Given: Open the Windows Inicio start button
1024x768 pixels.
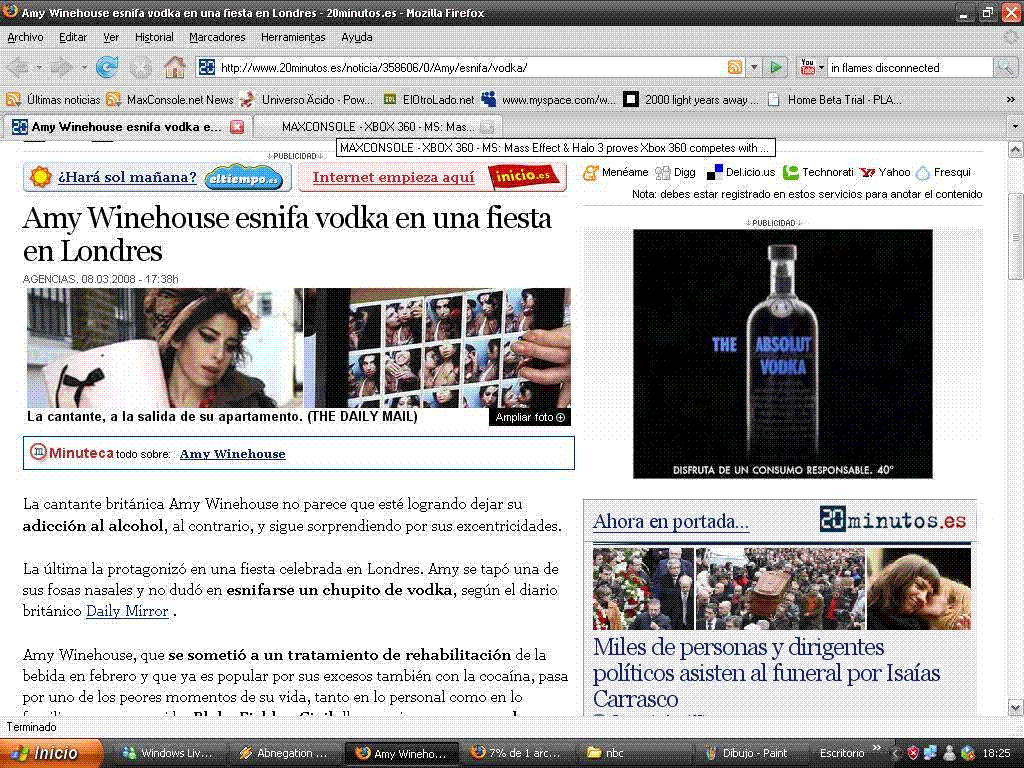Looking at the screenshot, I should pos(51,753).
